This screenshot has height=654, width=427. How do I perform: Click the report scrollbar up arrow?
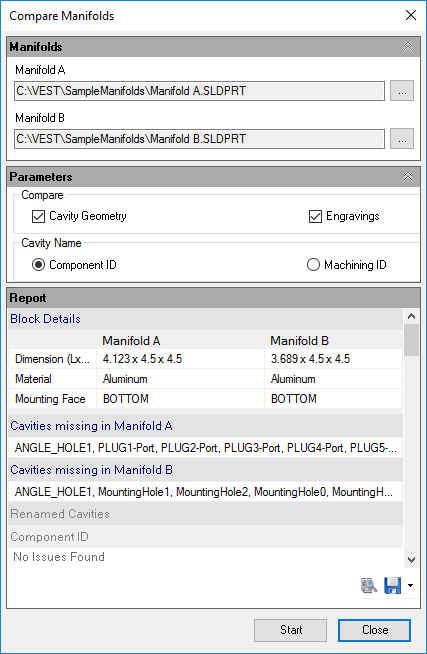point(411,316)
